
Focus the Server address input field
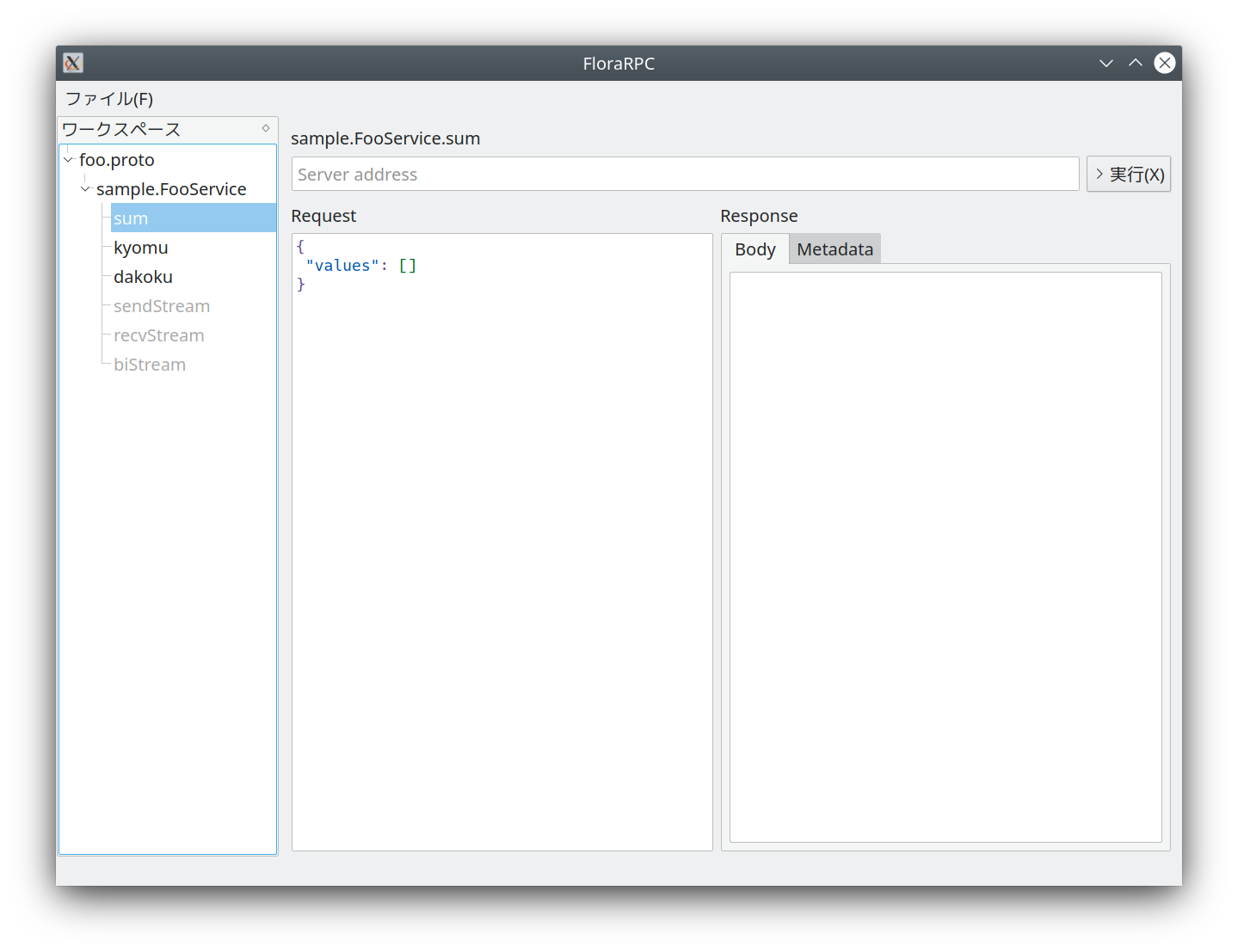685,175
